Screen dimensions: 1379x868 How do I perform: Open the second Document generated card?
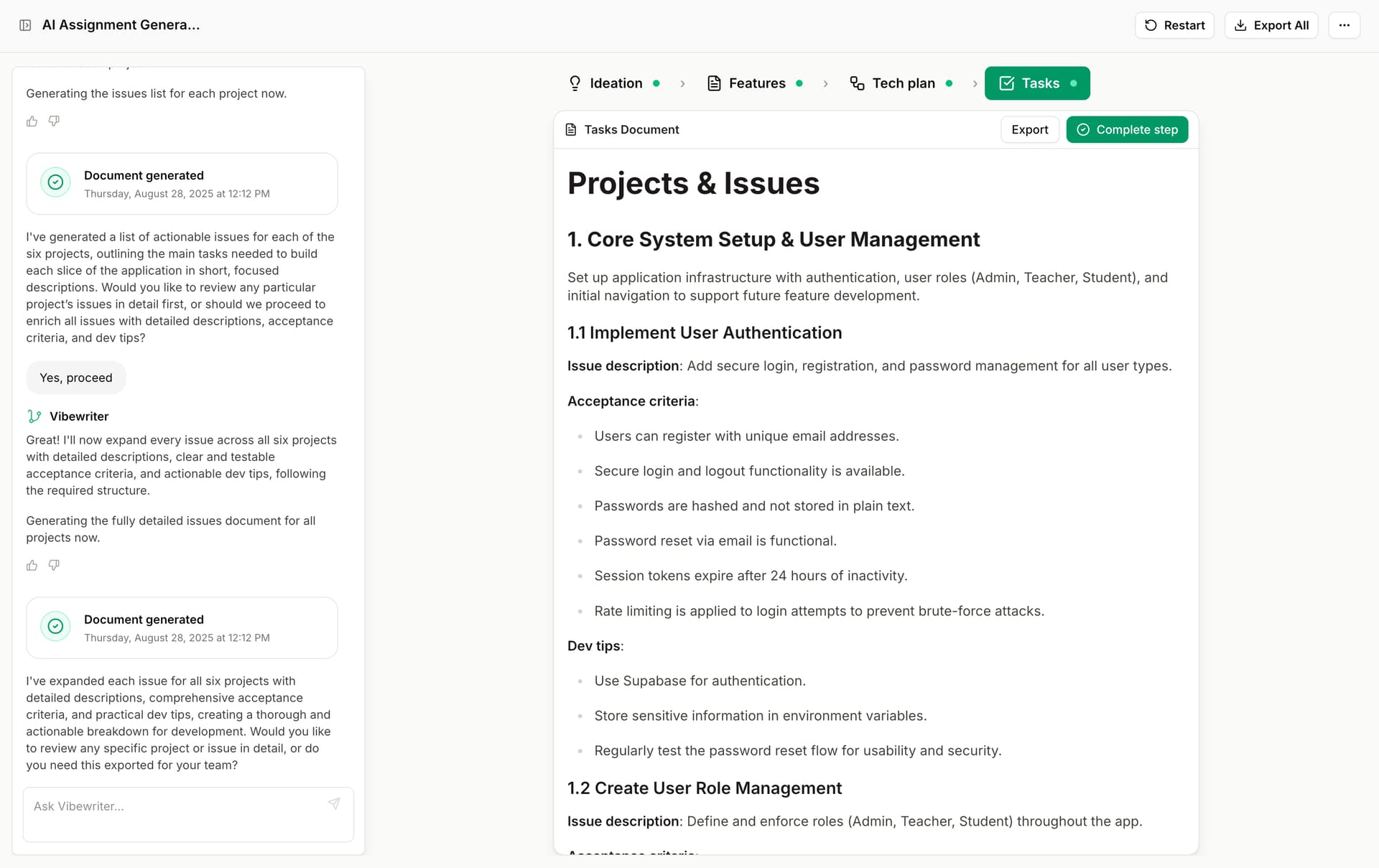tap(182, 627)
